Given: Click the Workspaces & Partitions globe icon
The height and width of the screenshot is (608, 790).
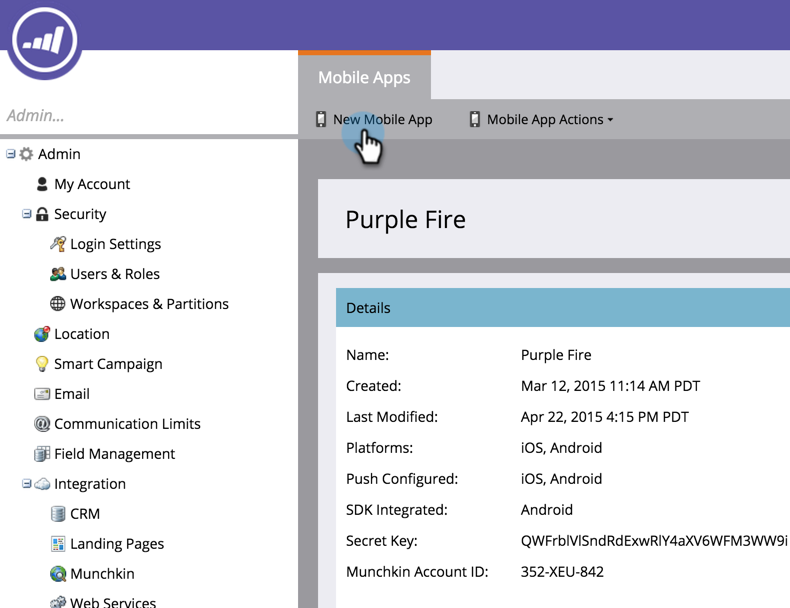Looking at the screenshot, I should point(57,304).
